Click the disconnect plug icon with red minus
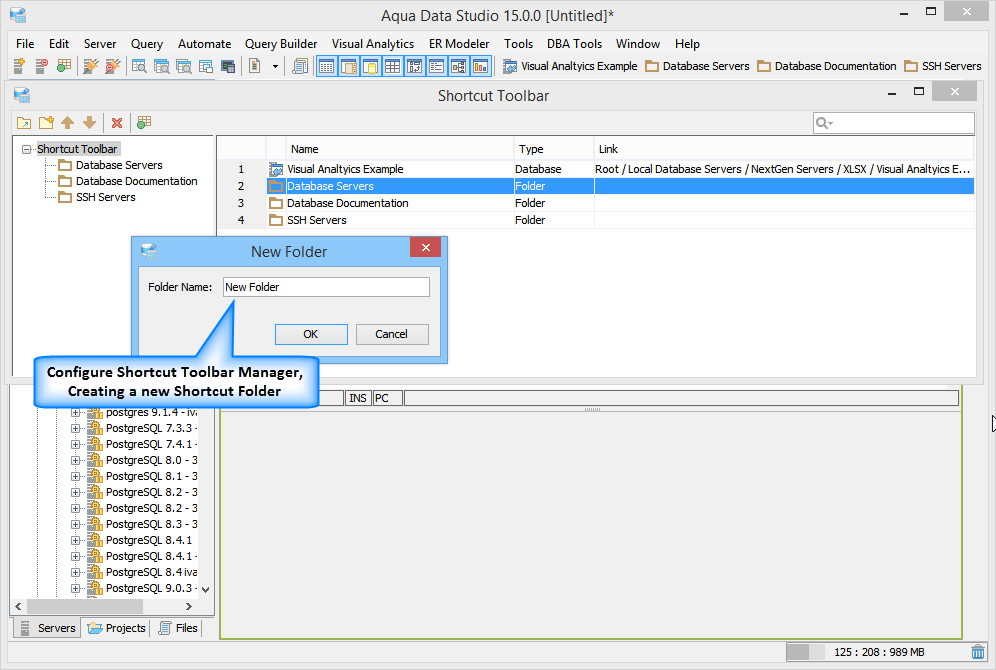The width and height of the screenshot is (996, 670). (112, 65)
